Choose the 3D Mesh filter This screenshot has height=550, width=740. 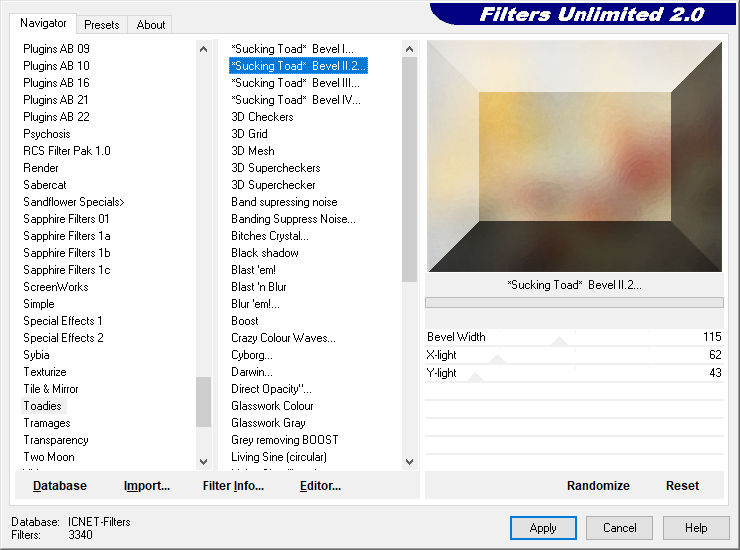click(253, 151)
